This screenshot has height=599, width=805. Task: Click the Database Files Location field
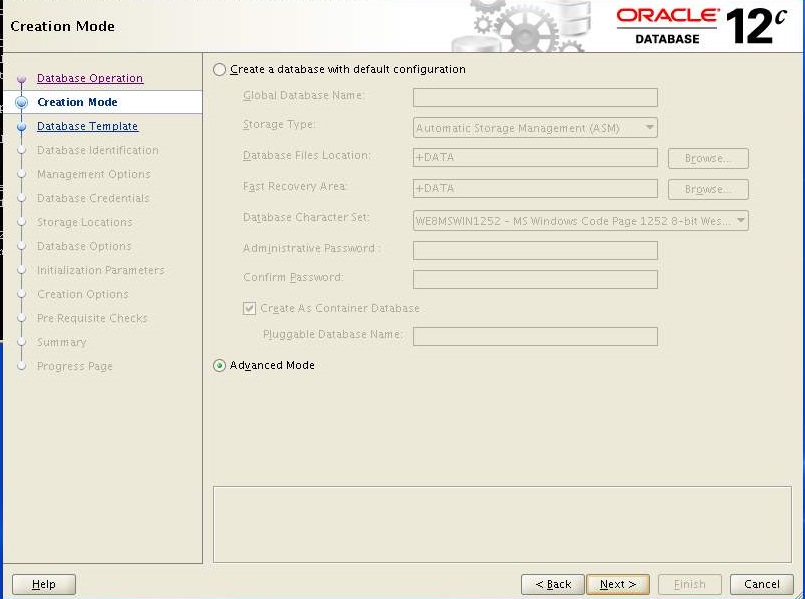pyautogui.click(x=535, y=158)
